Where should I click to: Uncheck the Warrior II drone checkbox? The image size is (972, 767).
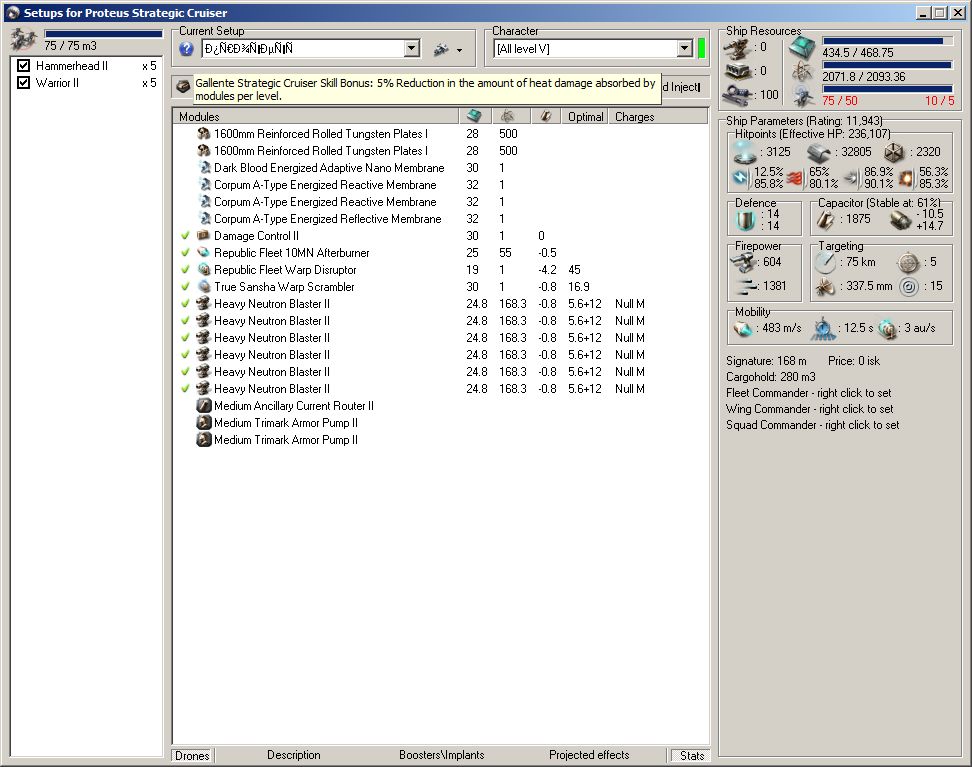tap(24, 82)
